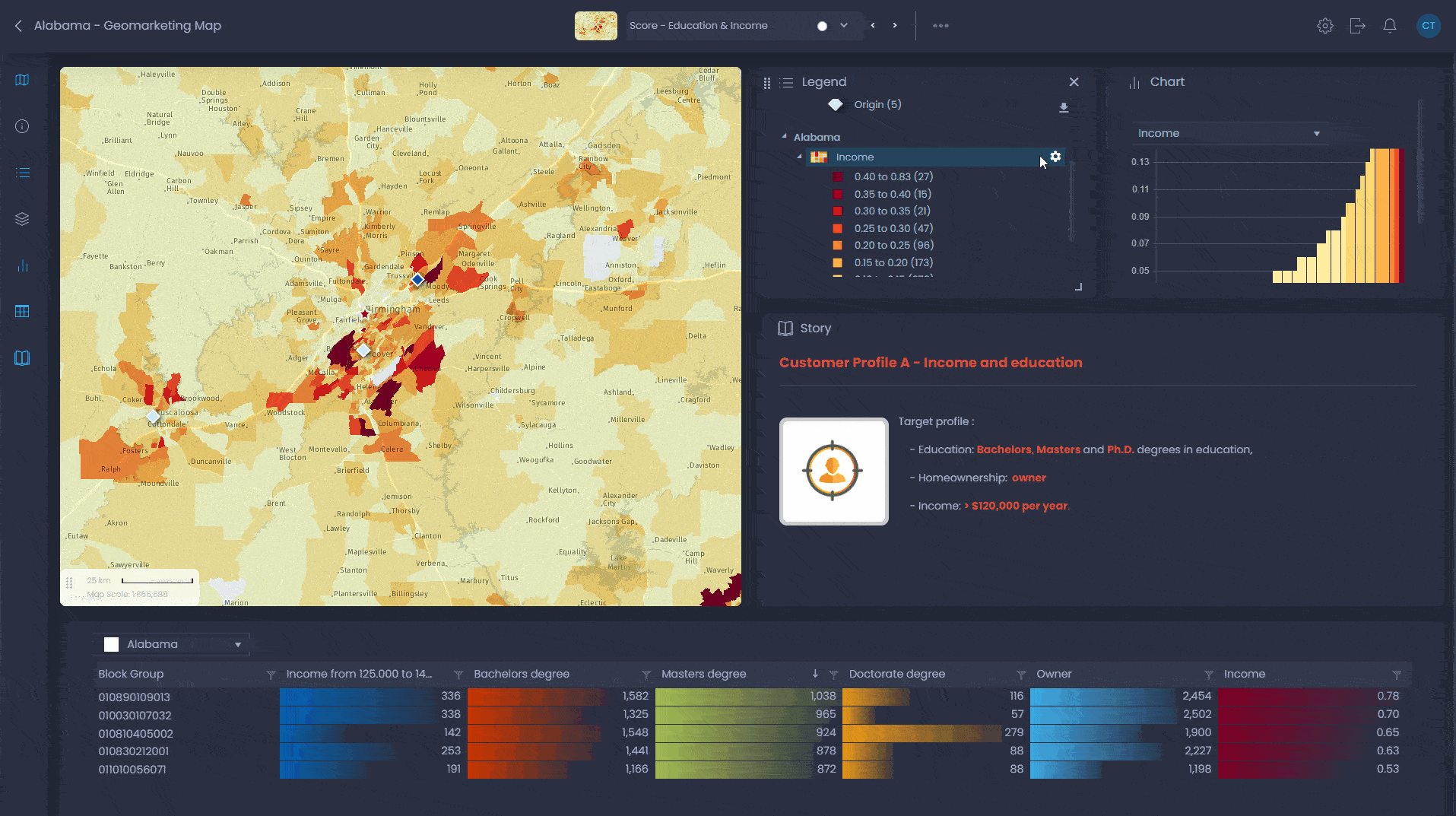Download the legend via download icon
The image size is (1456, 816).
pyautogui.click(x=1064, y=108)
